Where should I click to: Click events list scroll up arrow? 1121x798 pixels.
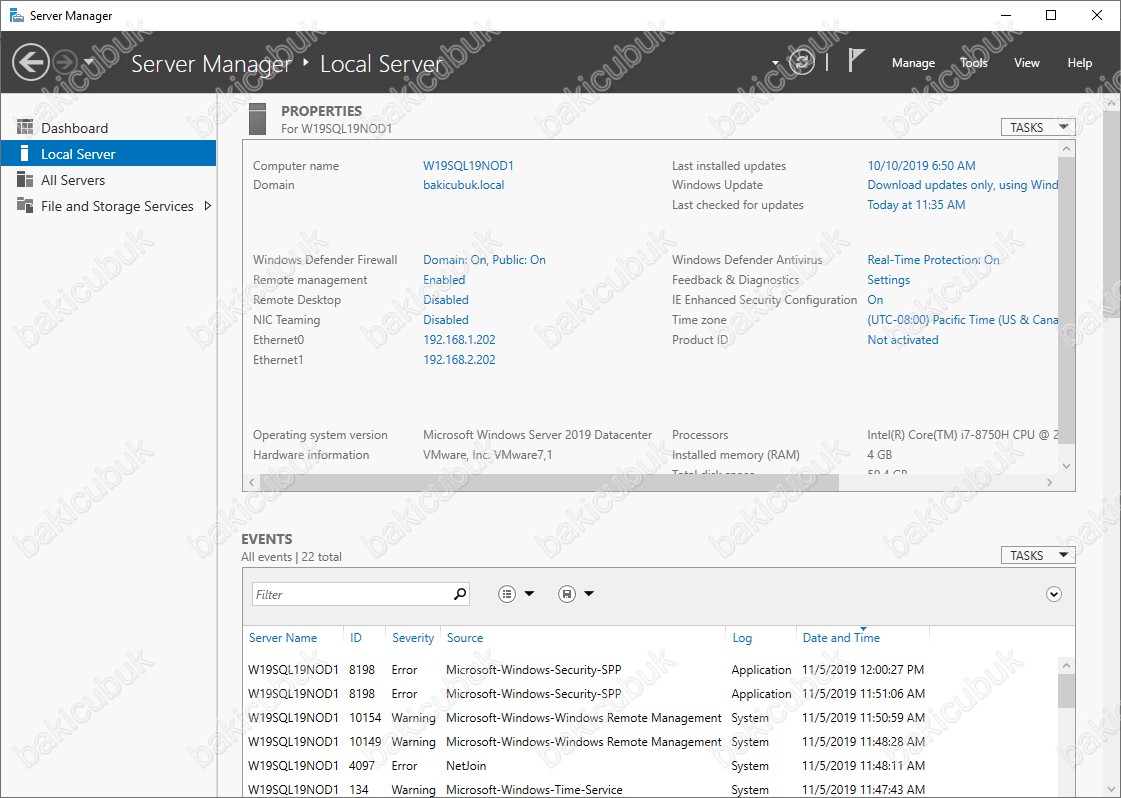(x=1066, y=666)
